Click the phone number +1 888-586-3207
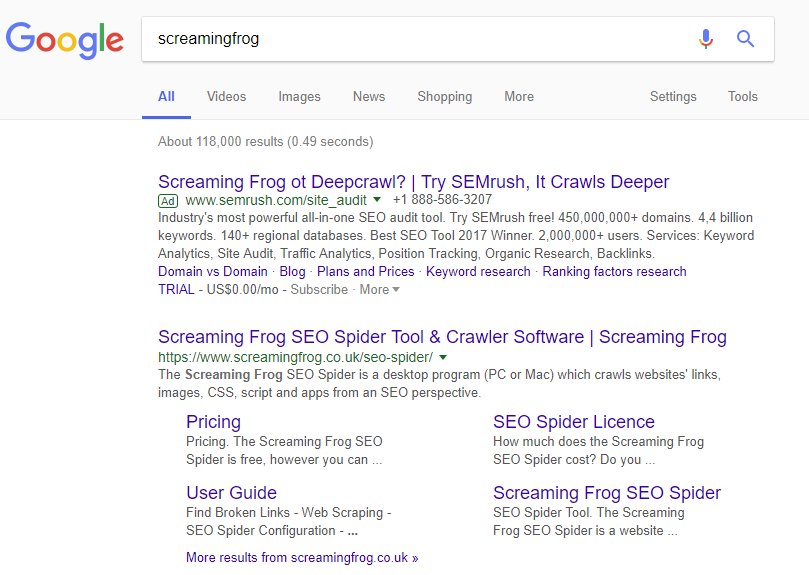809x575 pixels. pyautogui.click(x=442, y=199)
